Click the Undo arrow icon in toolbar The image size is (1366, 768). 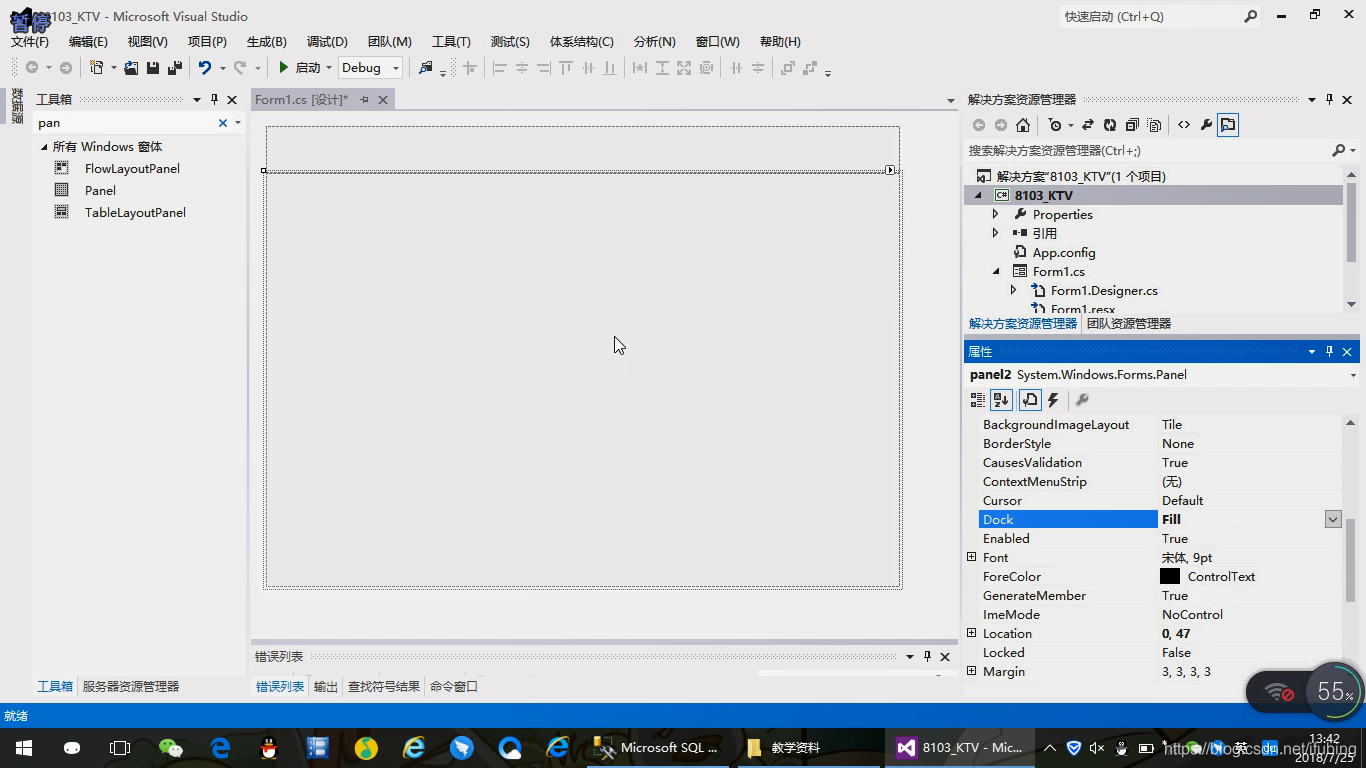pyautogui.click(x=205, y=68)
